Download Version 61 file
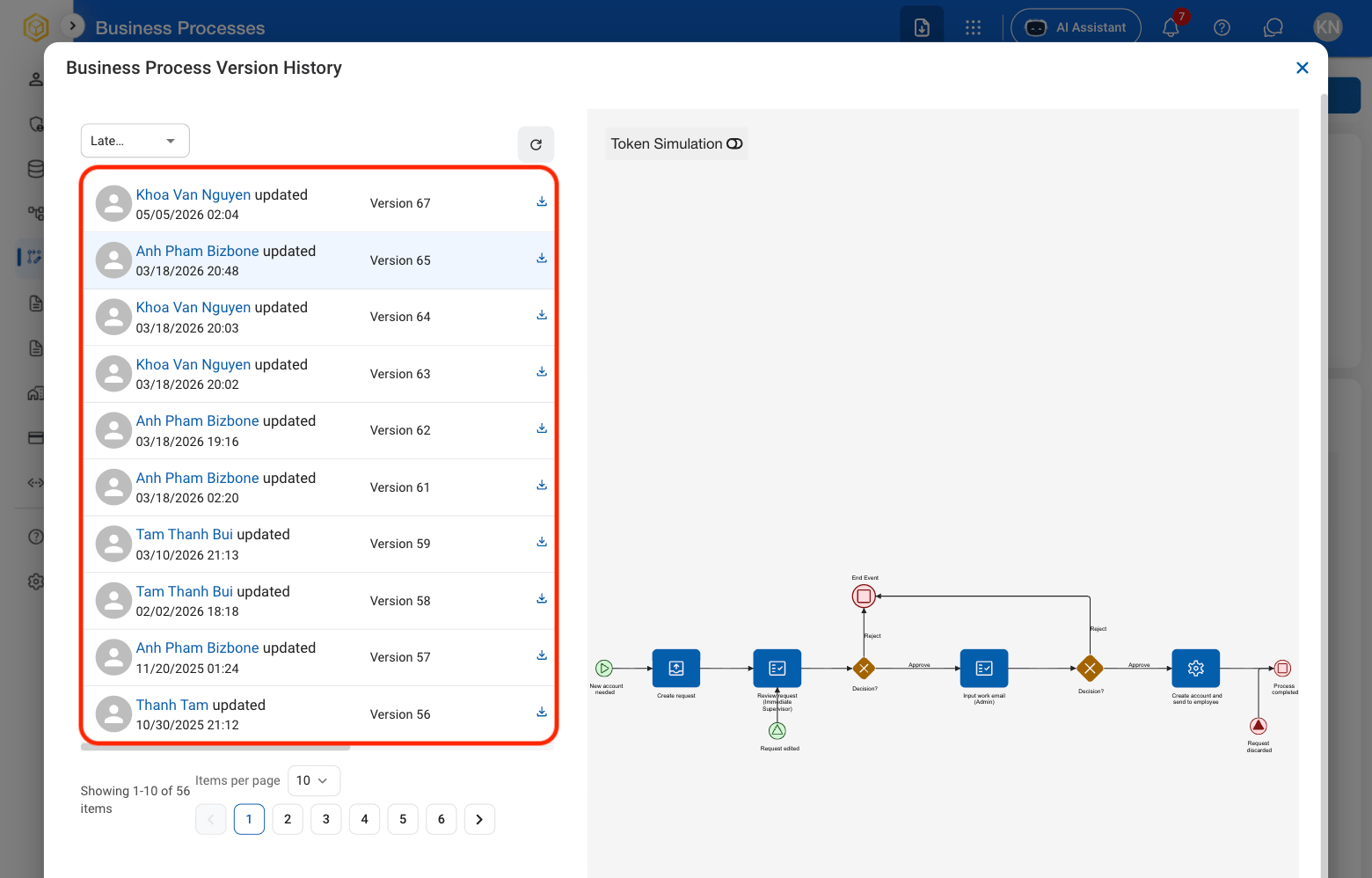Screen dimensions: 1372x878 pyautogui.click(x=542, y=486)
